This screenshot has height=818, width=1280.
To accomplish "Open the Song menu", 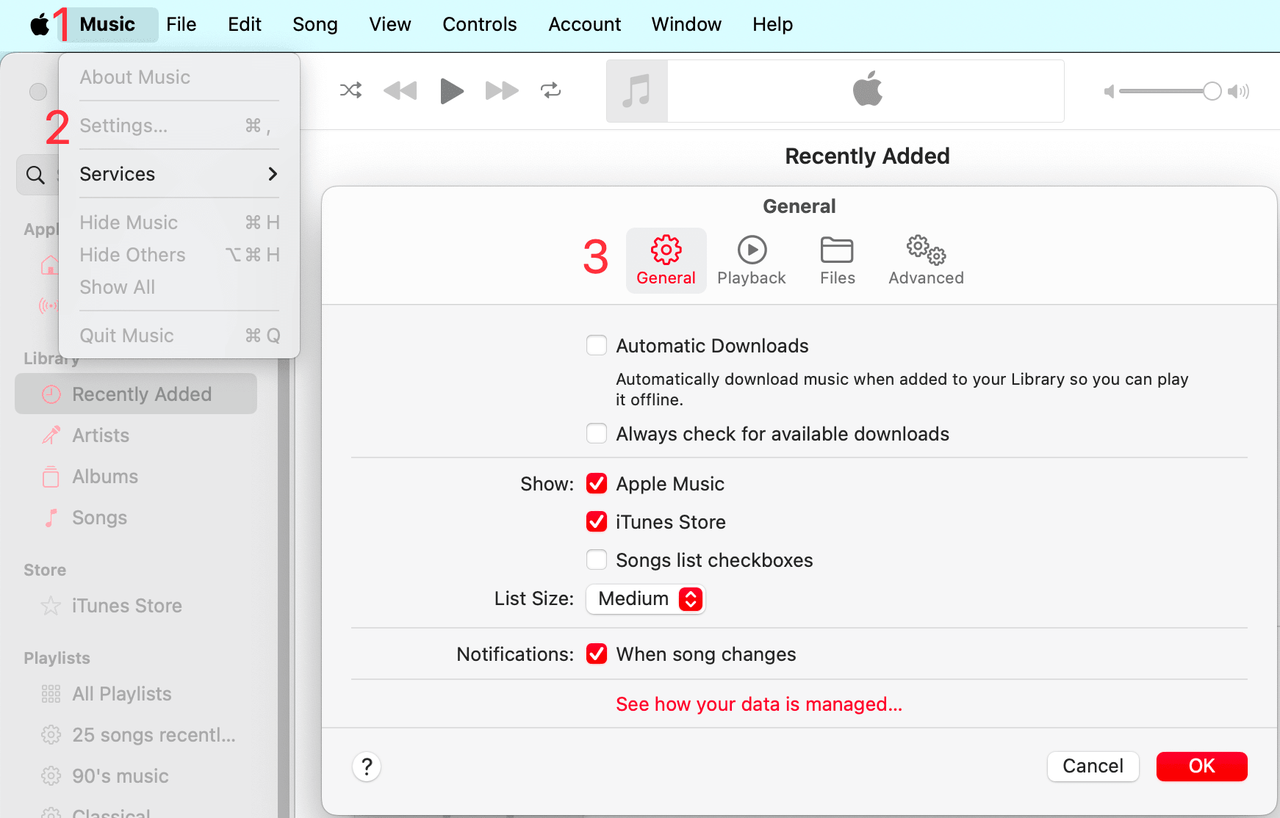I will (x=315, y=24).
